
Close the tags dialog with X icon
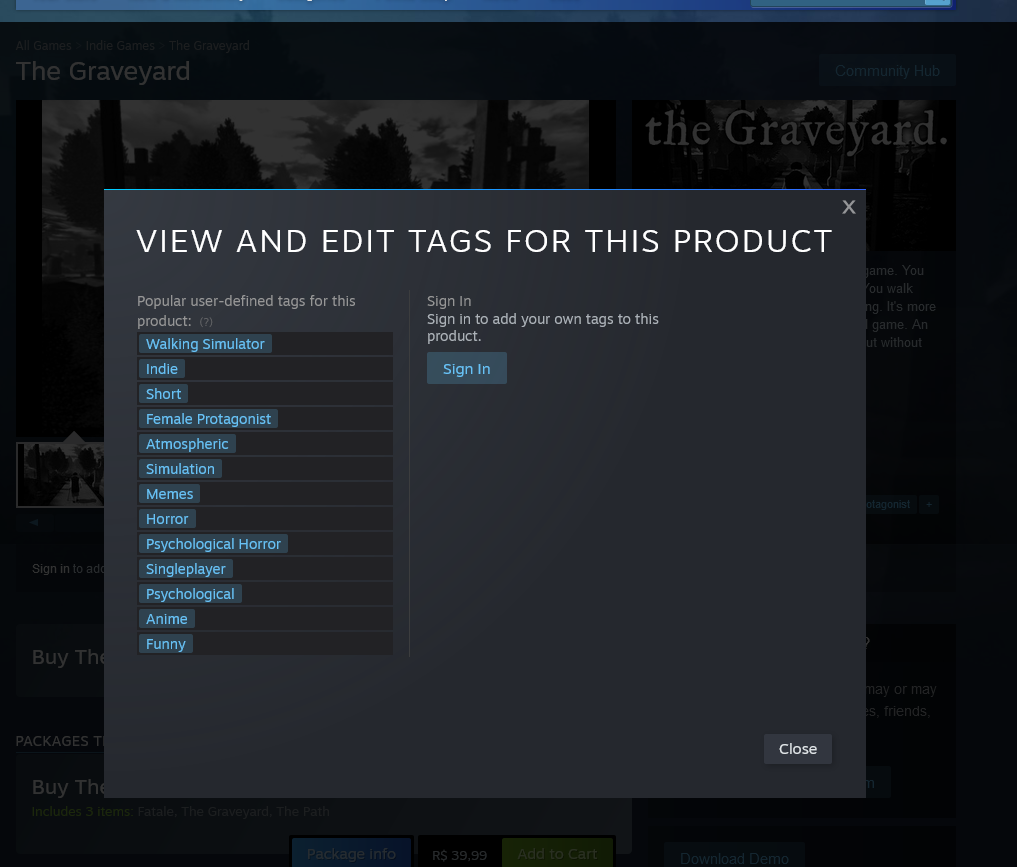848,207
